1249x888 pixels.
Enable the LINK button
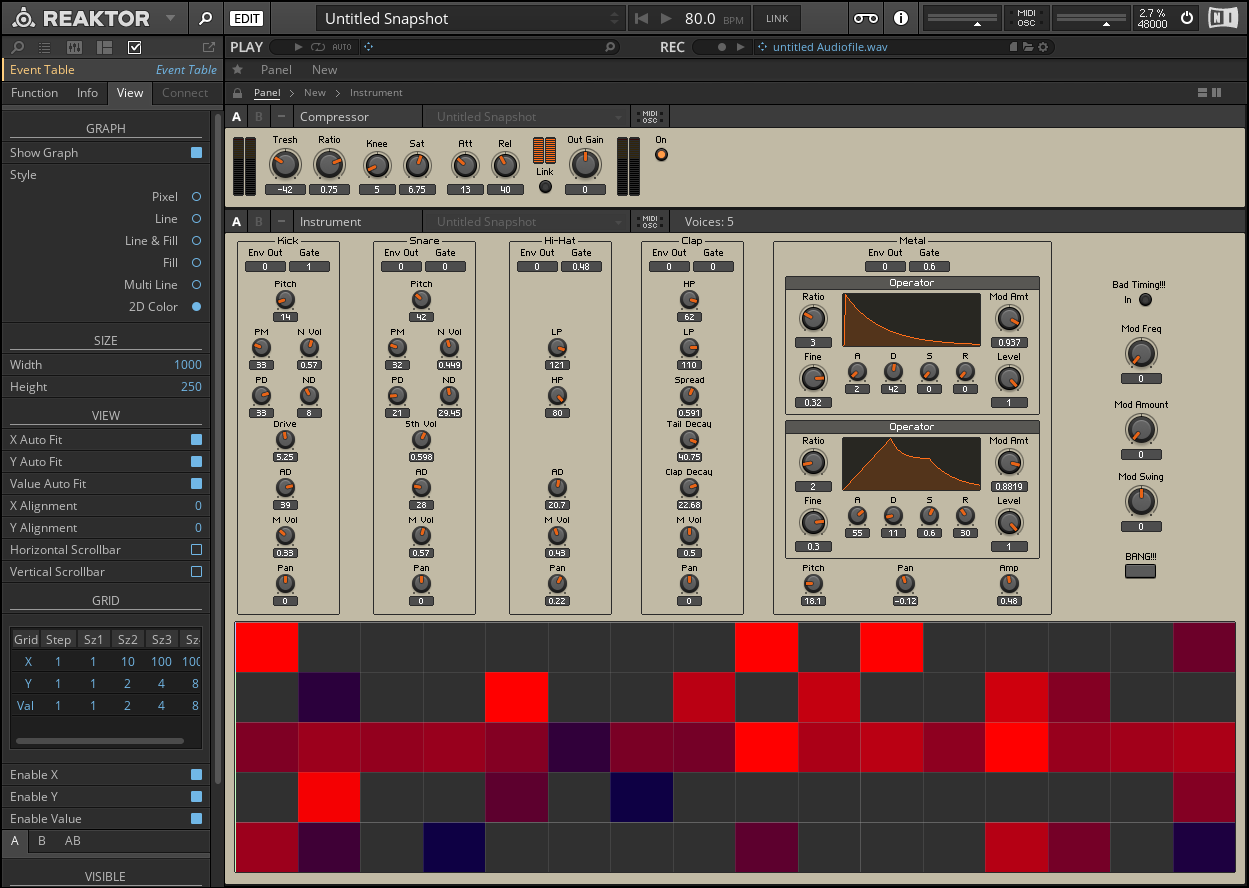pyautogui.click(x=777, y=18)
